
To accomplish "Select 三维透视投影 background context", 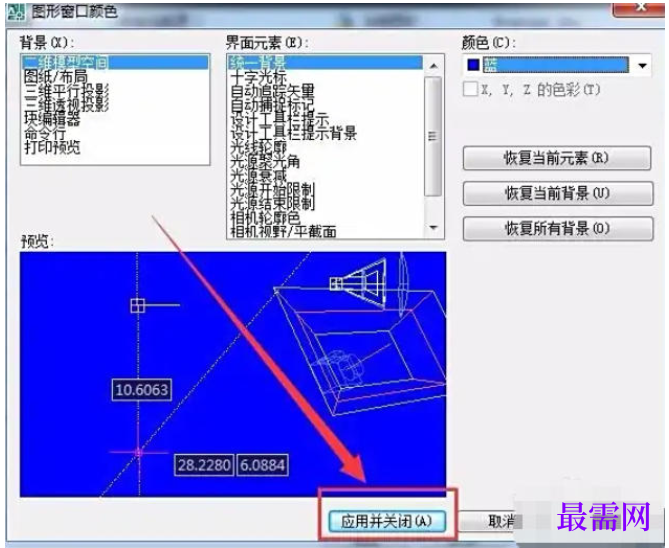I will [66, 105].
